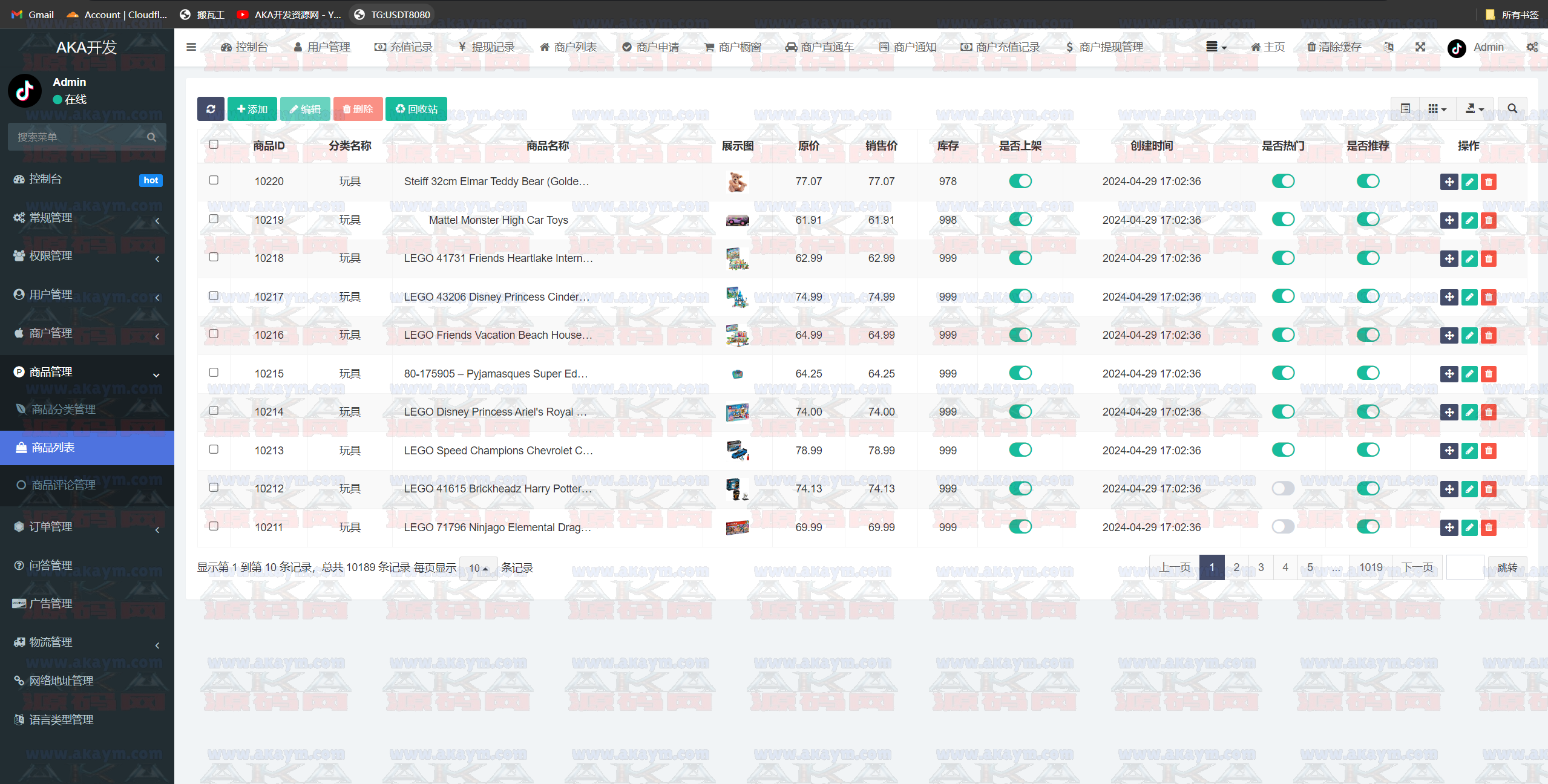Image resolution: width=1548 pixels, height=784 pixels.
Task: Turn off on-shelf toggle for product 10219
Action: coord(1020,220)
